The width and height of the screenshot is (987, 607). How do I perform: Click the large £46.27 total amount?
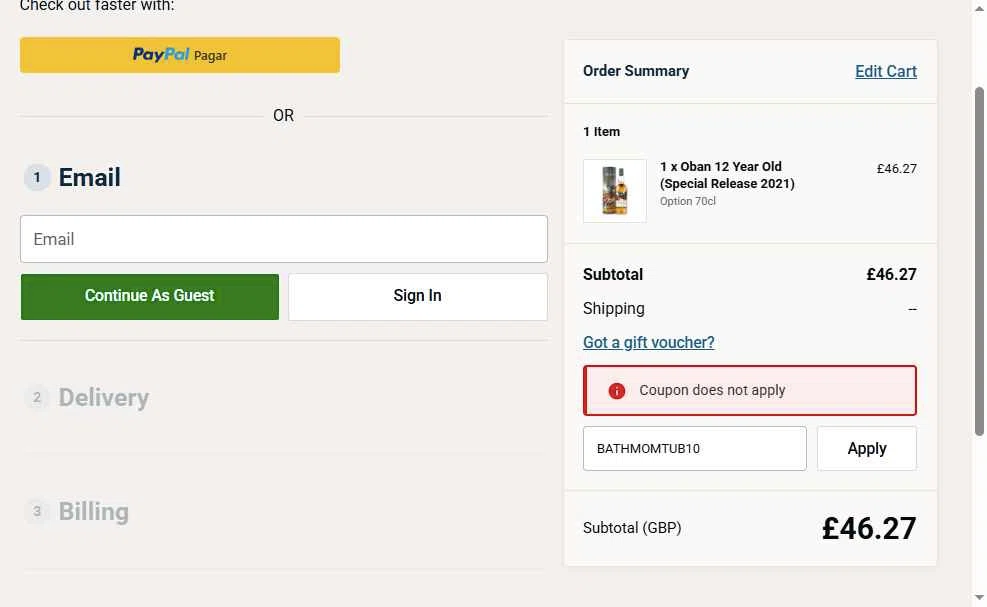pos(869,528)
